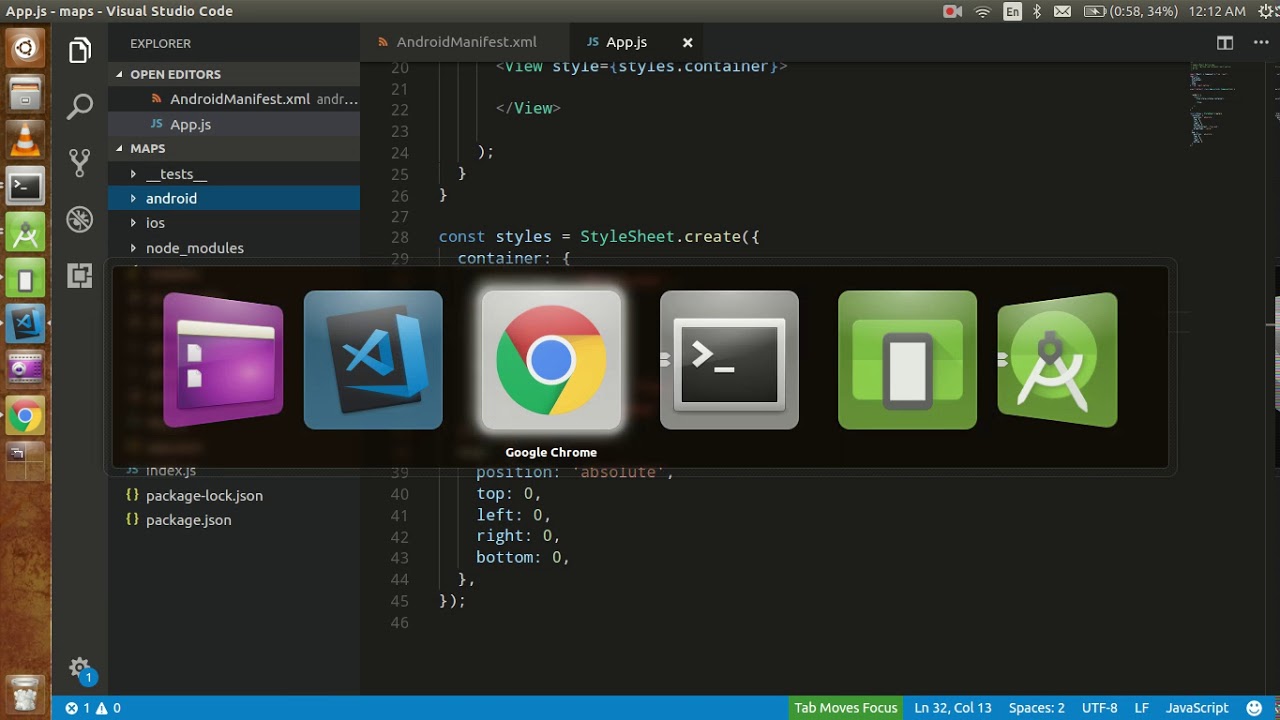This screenshot has width=1280, height=720.
Task: Open the Search view in activity bar
Action: [x=80, y=106]
